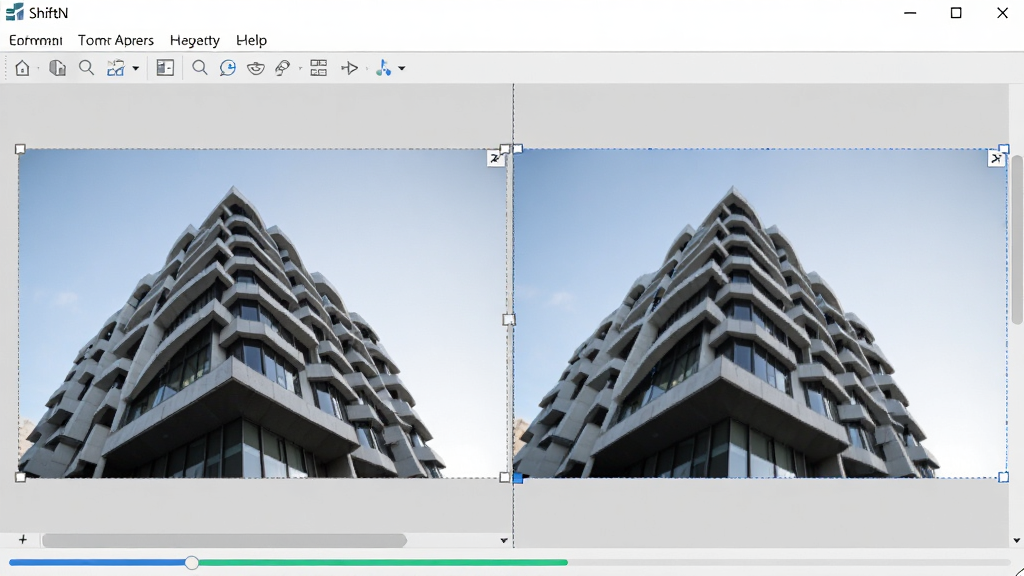Screen dimensions: 1024x576
Task: Click the magnifier icon right of the separator
Action: [200, 68]
